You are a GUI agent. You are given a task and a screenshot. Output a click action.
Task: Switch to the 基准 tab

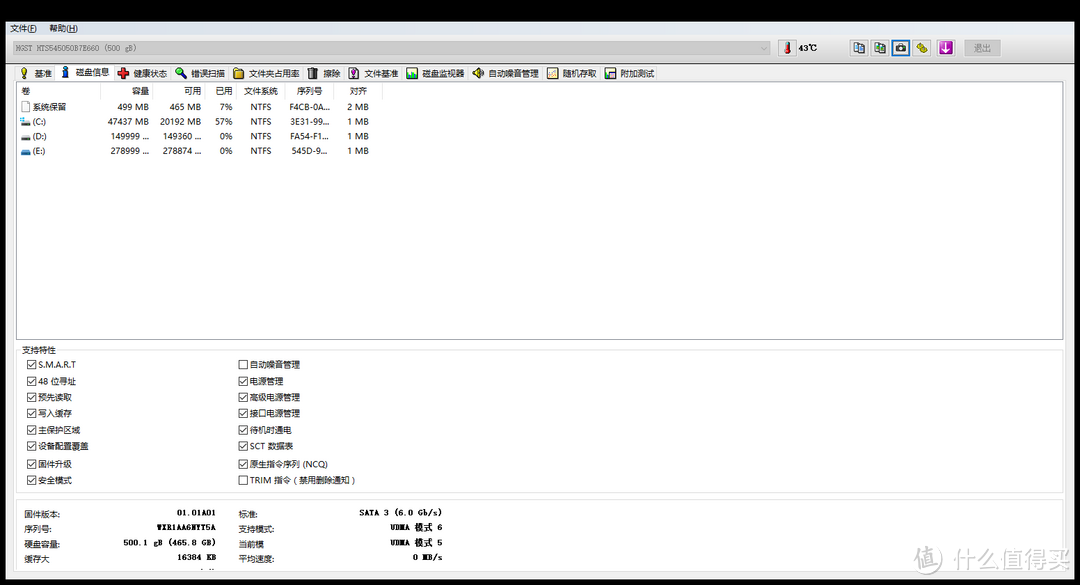pyautogui.click(x=36, y=73)
